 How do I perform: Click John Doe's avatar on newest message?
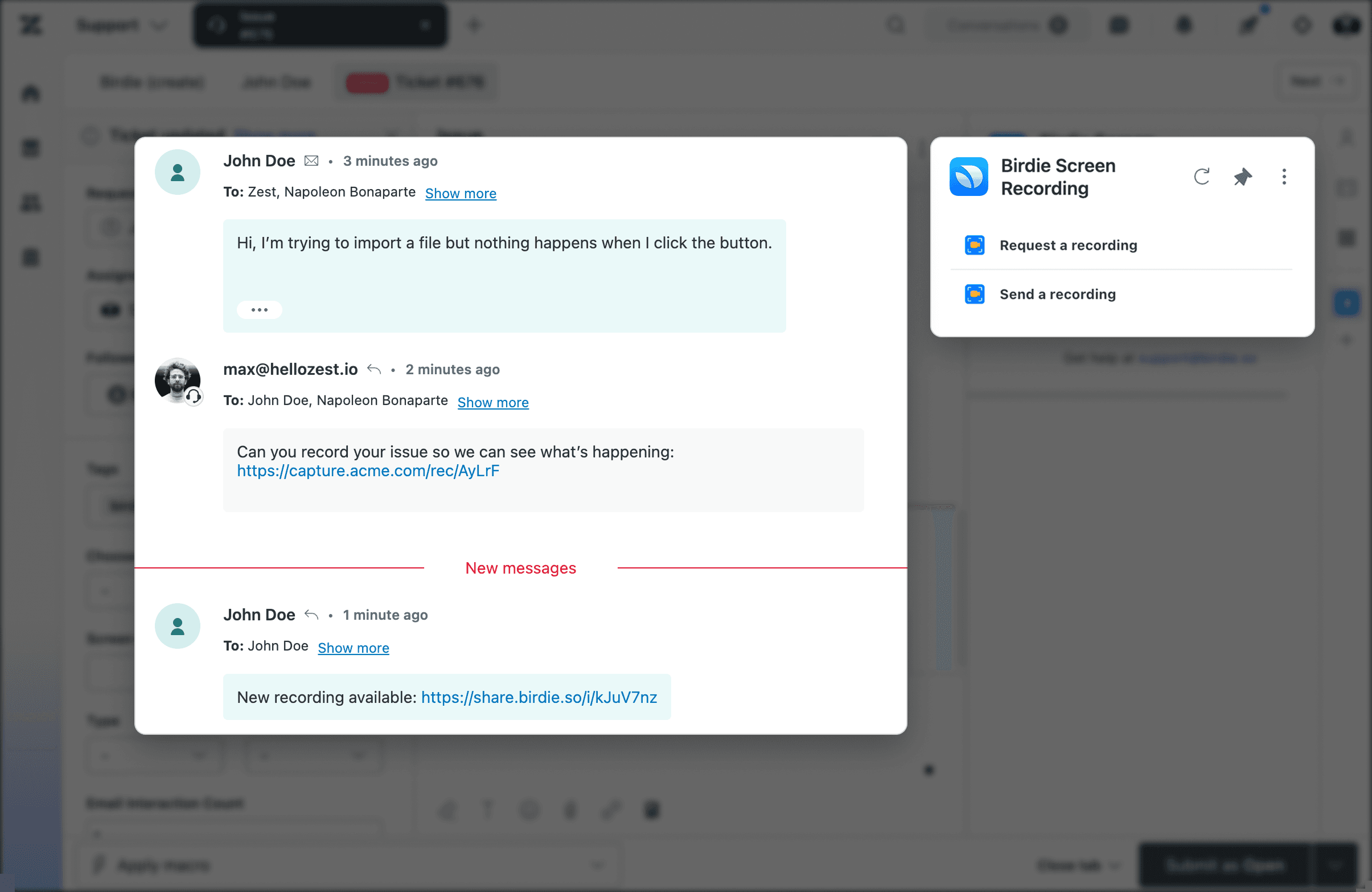[x=178, y=626]
